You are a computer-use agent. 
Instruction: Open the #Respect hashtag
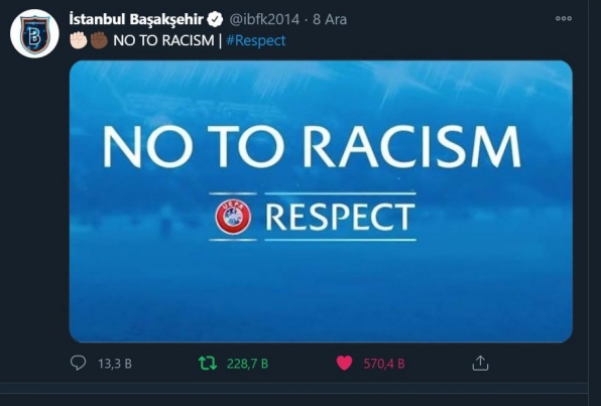[256, 41]
